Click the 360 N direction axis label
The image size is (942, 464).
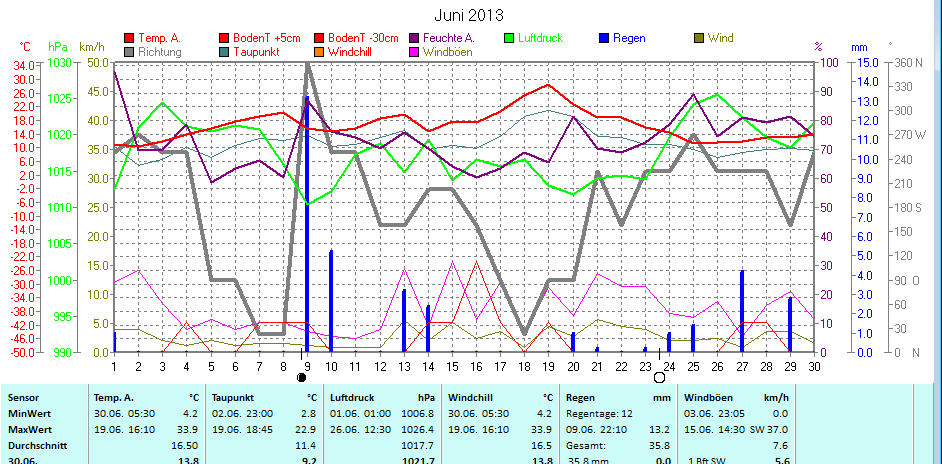(x=909, y=63)
